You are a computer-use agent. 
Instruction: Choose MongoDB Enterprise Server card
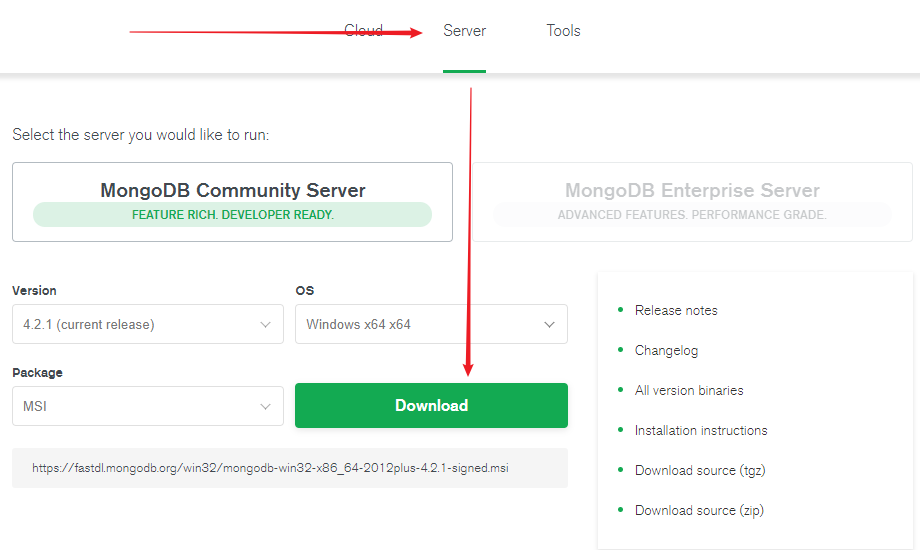point(692,202)
